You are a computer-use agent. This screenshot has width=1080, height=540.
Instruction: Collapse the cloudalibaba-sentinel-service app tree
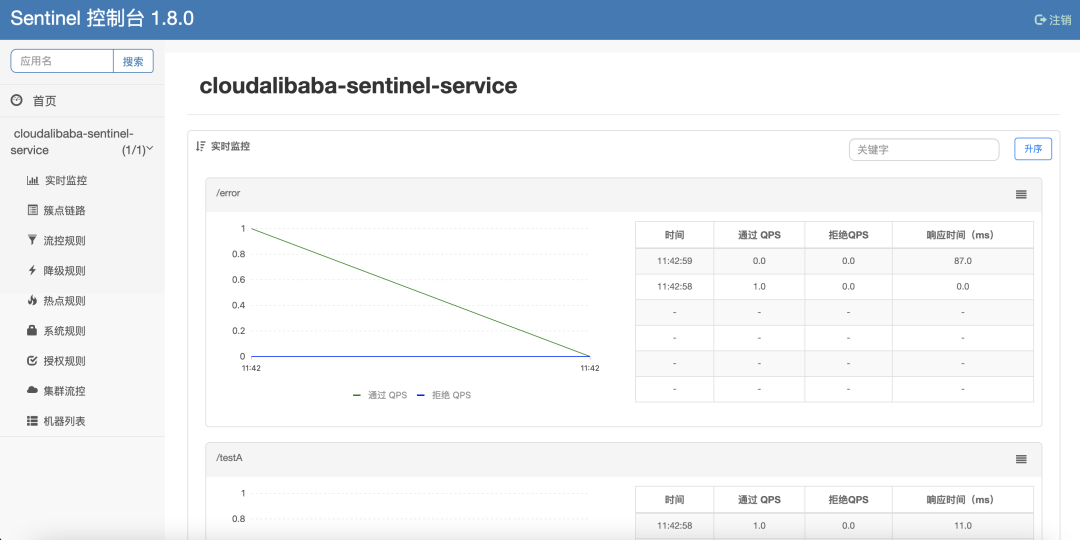tap(149, 150)
